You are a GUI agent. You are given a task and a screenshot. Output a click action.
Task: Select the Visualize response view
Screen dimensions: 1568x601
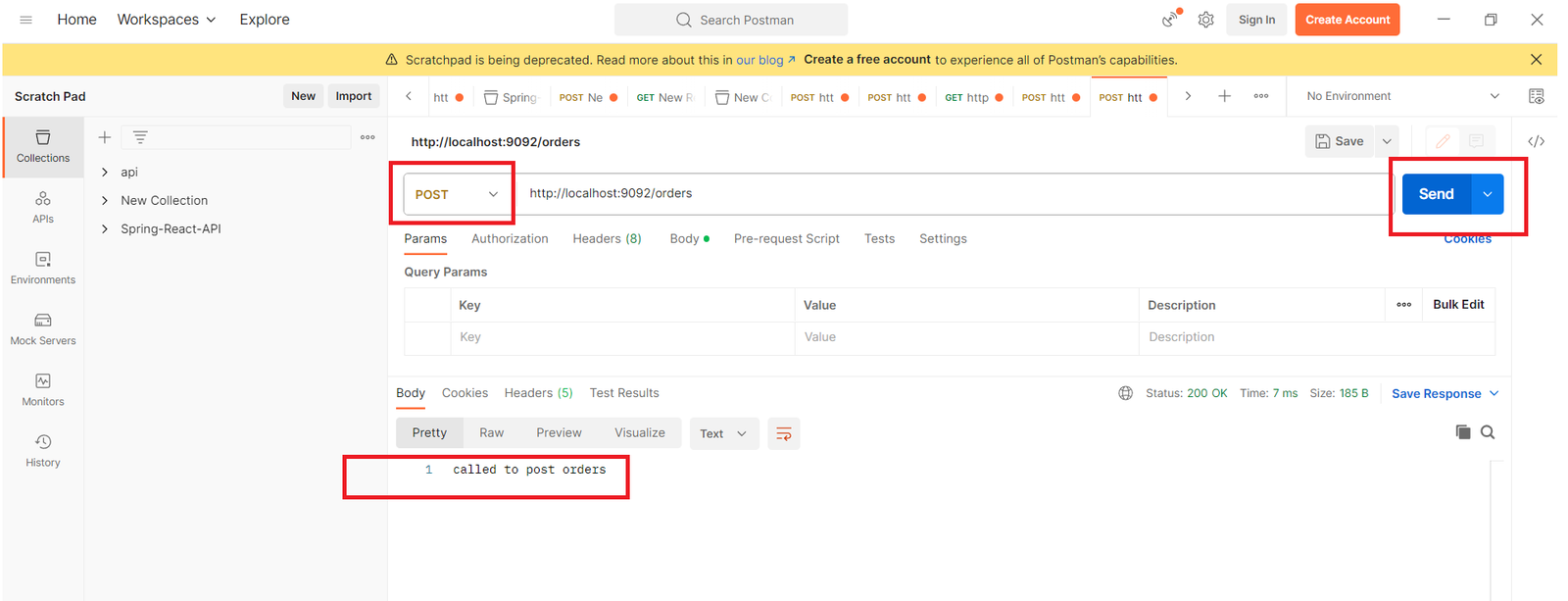(640, 432)
